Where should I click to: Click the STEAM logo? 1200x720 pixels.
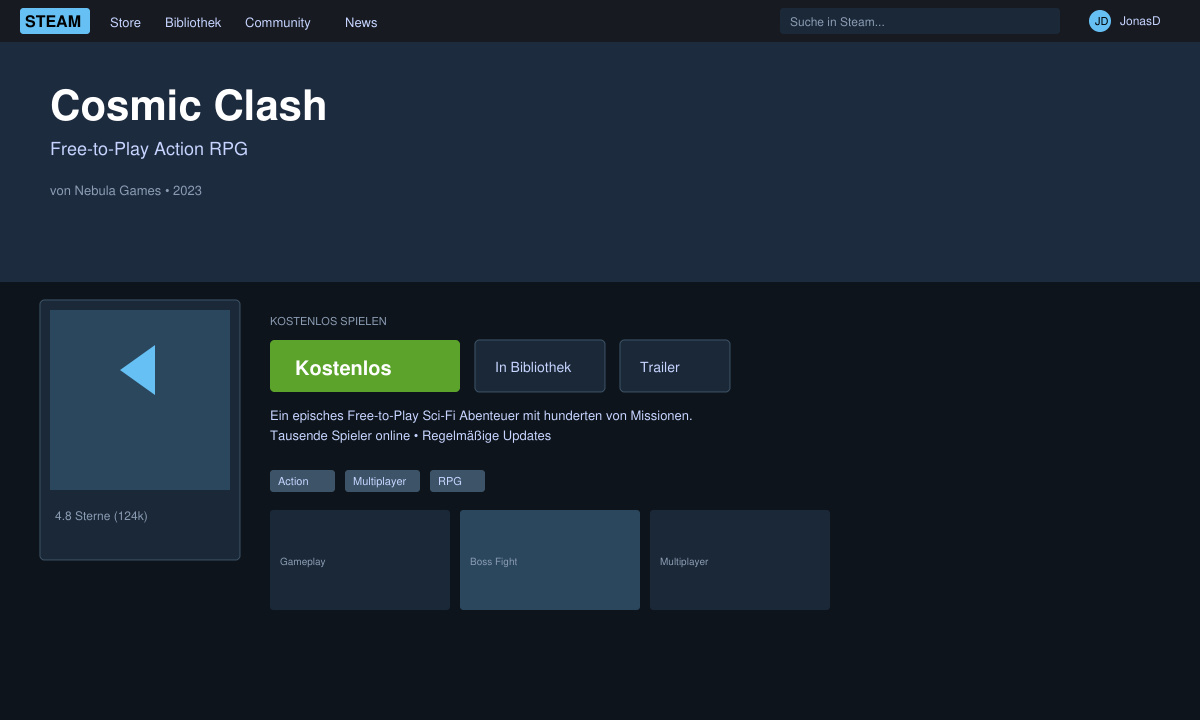click(x=55, y=21)
